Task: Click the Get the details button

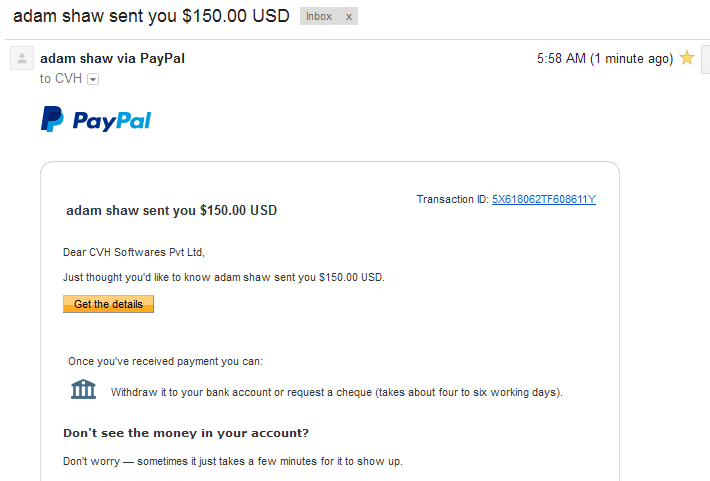Action: 108,304
